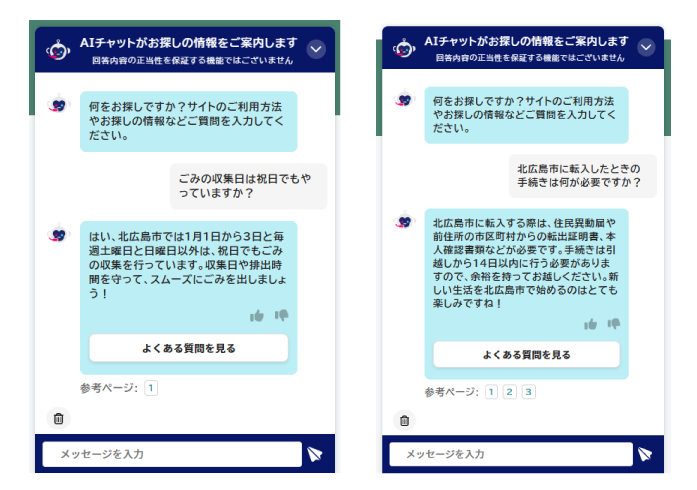Focus the メッセージを入力 field in the left chat
The image size is (697, 490).
pos(171,454)
